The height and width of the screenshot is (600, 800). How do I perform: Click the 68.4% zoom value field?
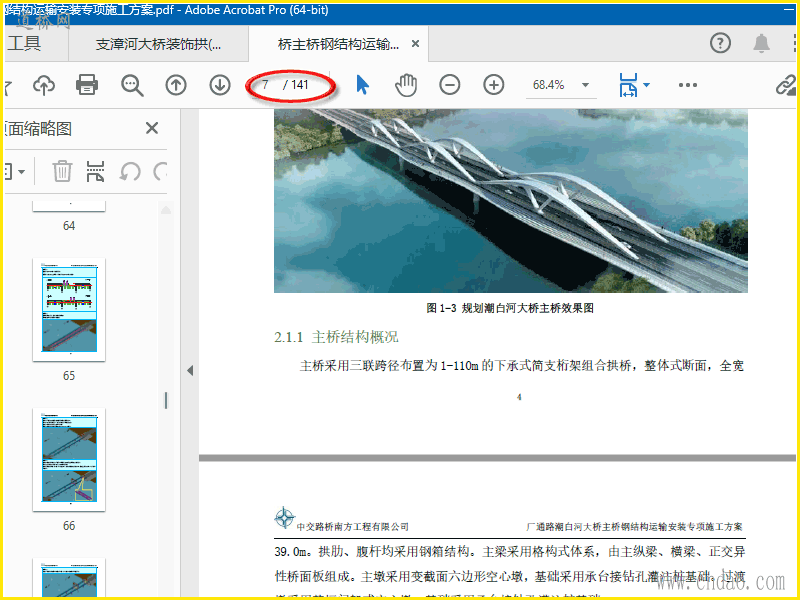tap(549, 85)
